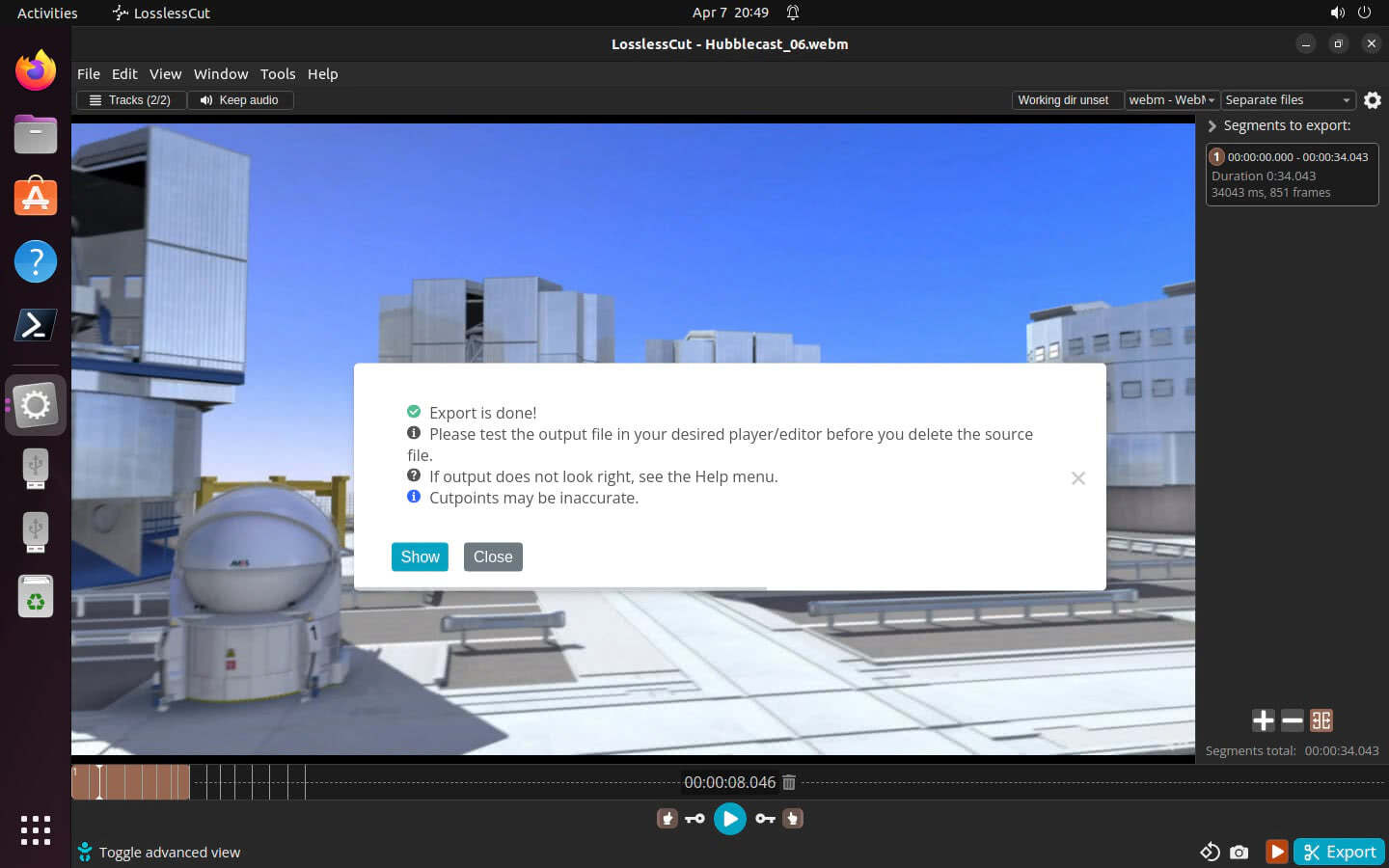This screenshot has height=868, width=1389.
Task: Open the Separate files output dropdown
Action: 1288,100
